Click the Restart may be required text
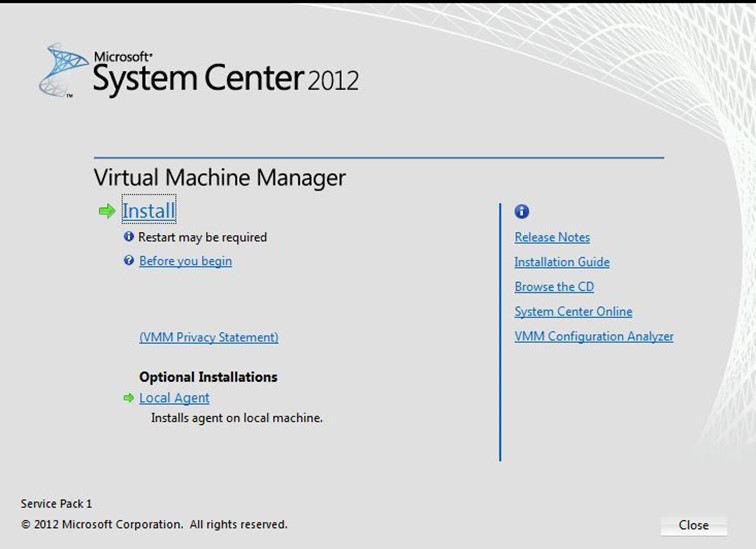 click(202, 237)
